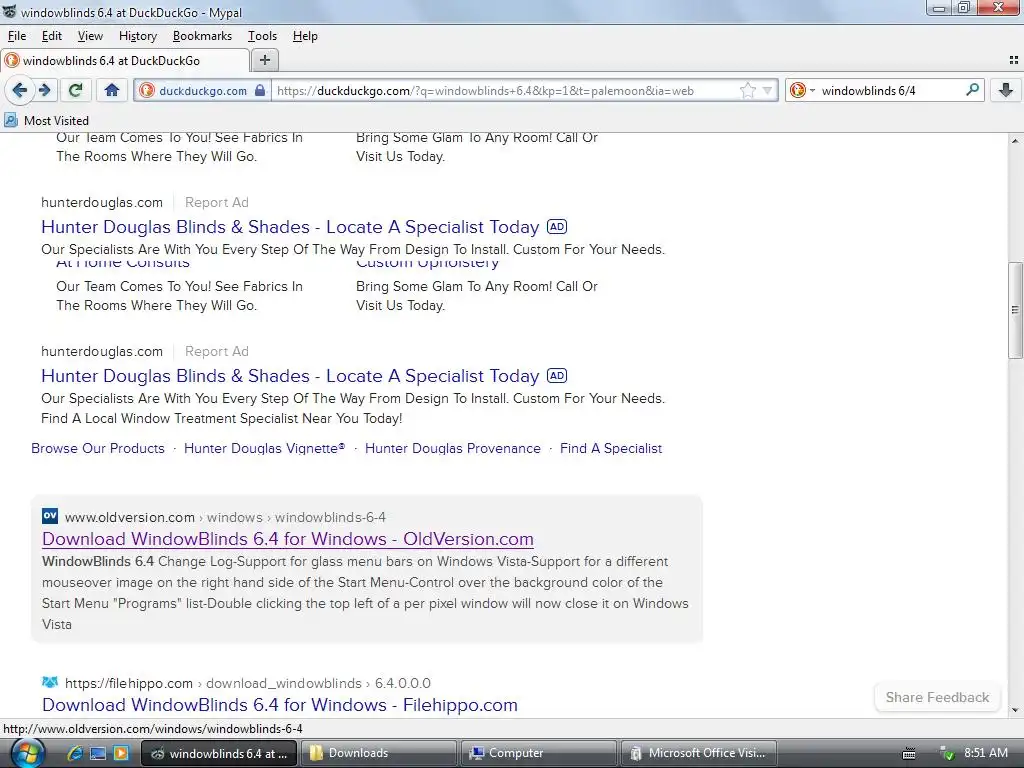Open upper Hunter Douglas Blinds & Shades ad
The height and width of the screenshot is (768, 1024).
pos(290,227)
